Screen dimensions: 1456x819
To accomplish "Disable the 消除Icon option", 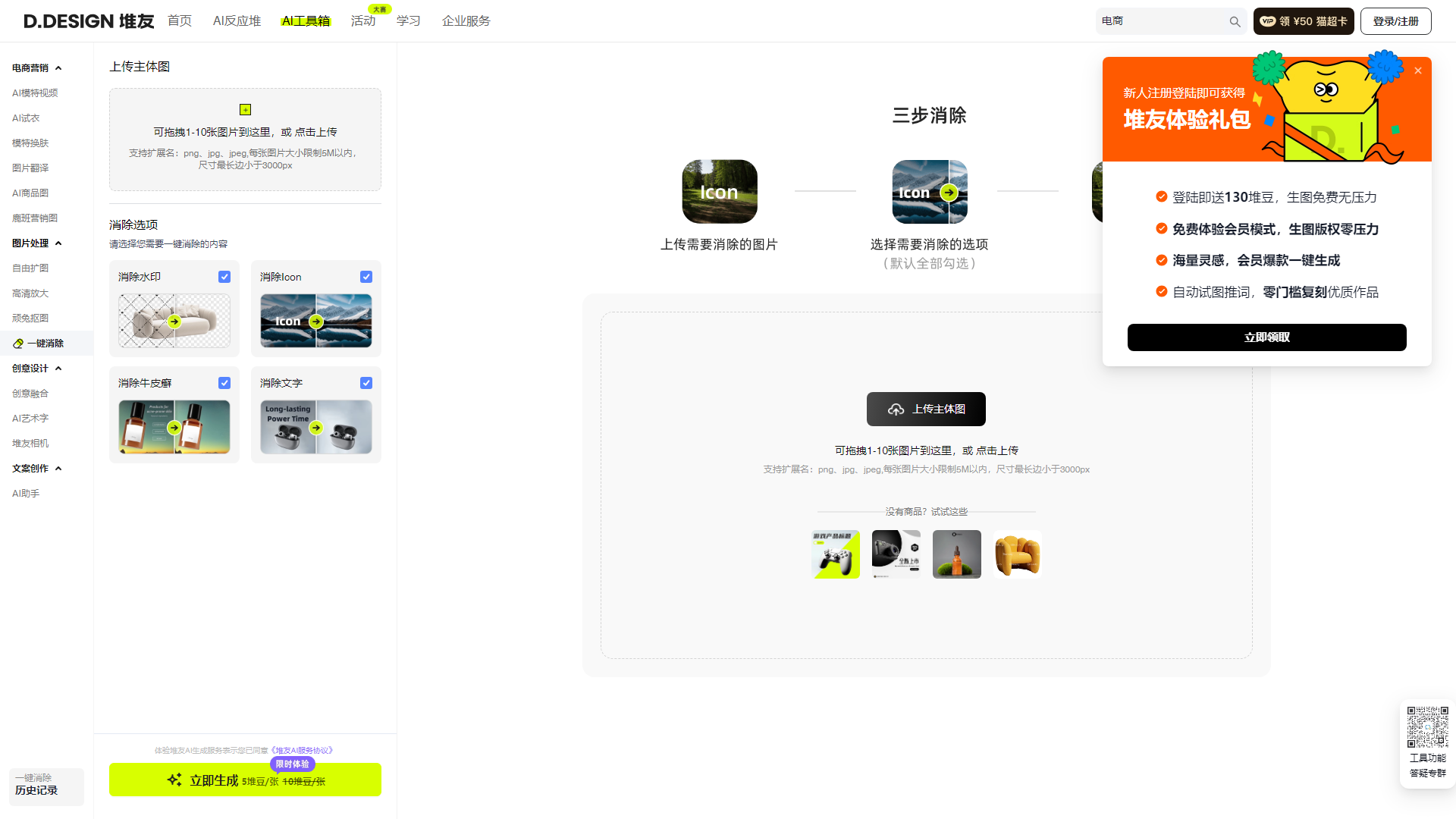I will (366, 277).
